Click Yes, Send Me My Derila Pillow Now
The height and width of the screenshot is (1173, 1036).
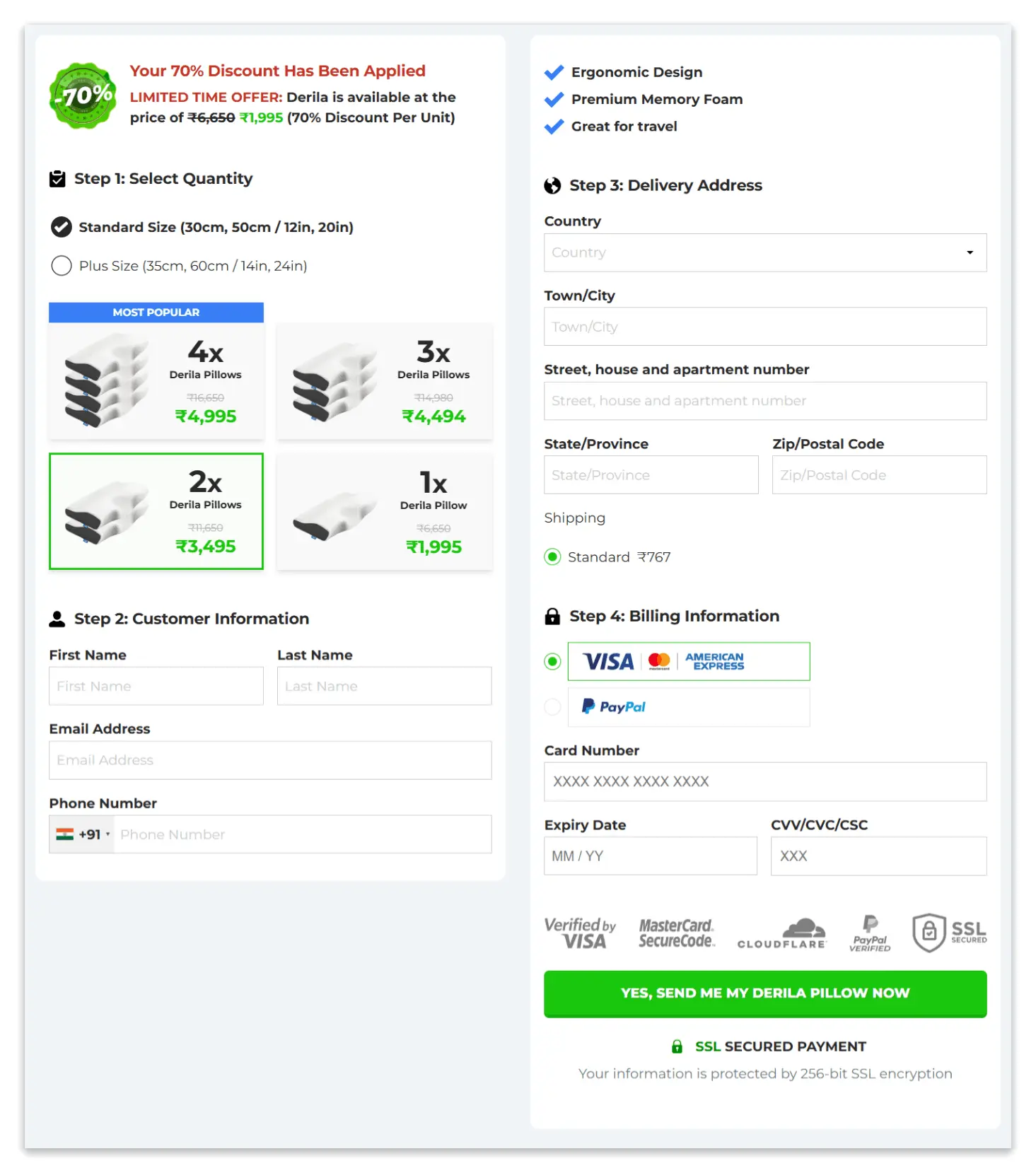[765, 993]
